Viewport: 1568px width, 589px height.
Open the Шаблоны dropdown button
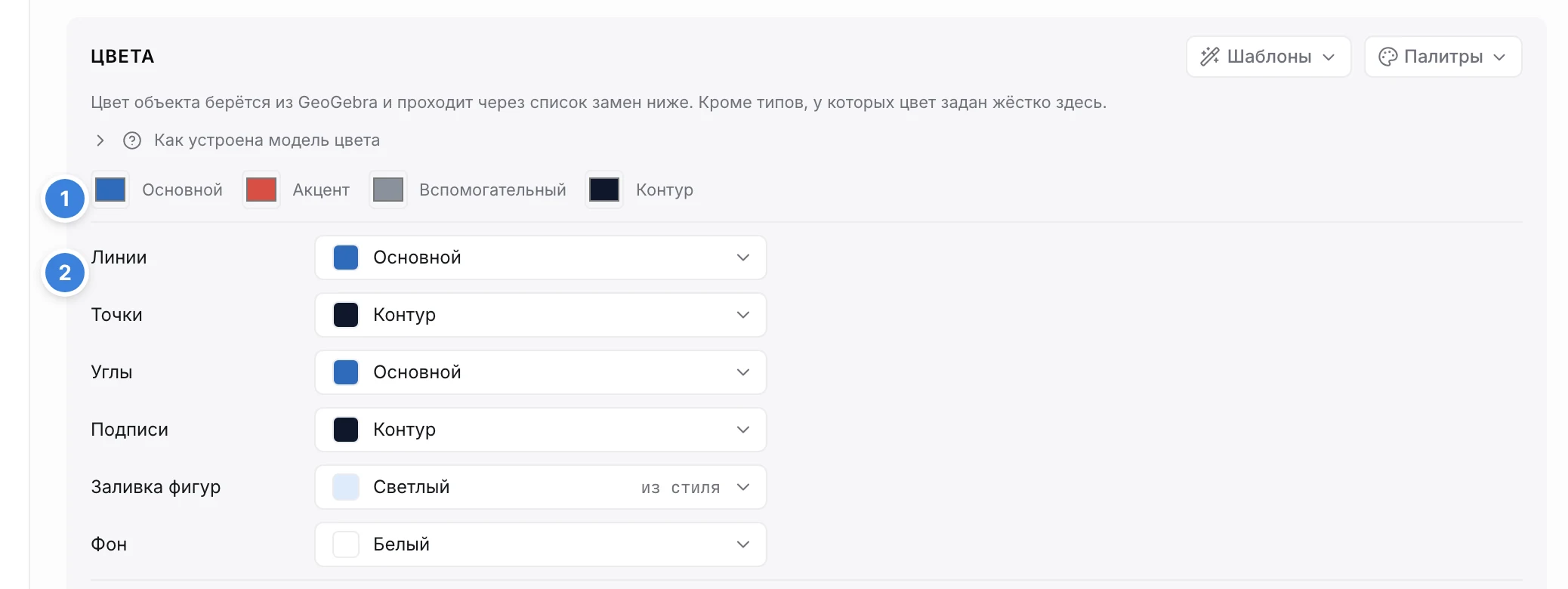point(1268,57)
